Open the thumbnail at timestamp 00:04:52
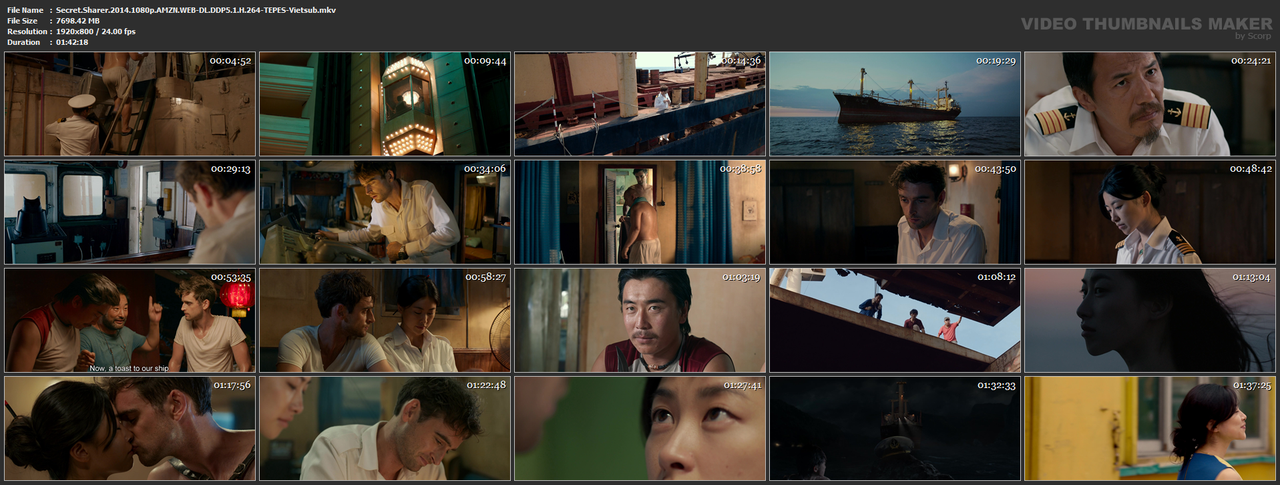This screenshot has height=485, width=1280. click(x=130, y=104)
